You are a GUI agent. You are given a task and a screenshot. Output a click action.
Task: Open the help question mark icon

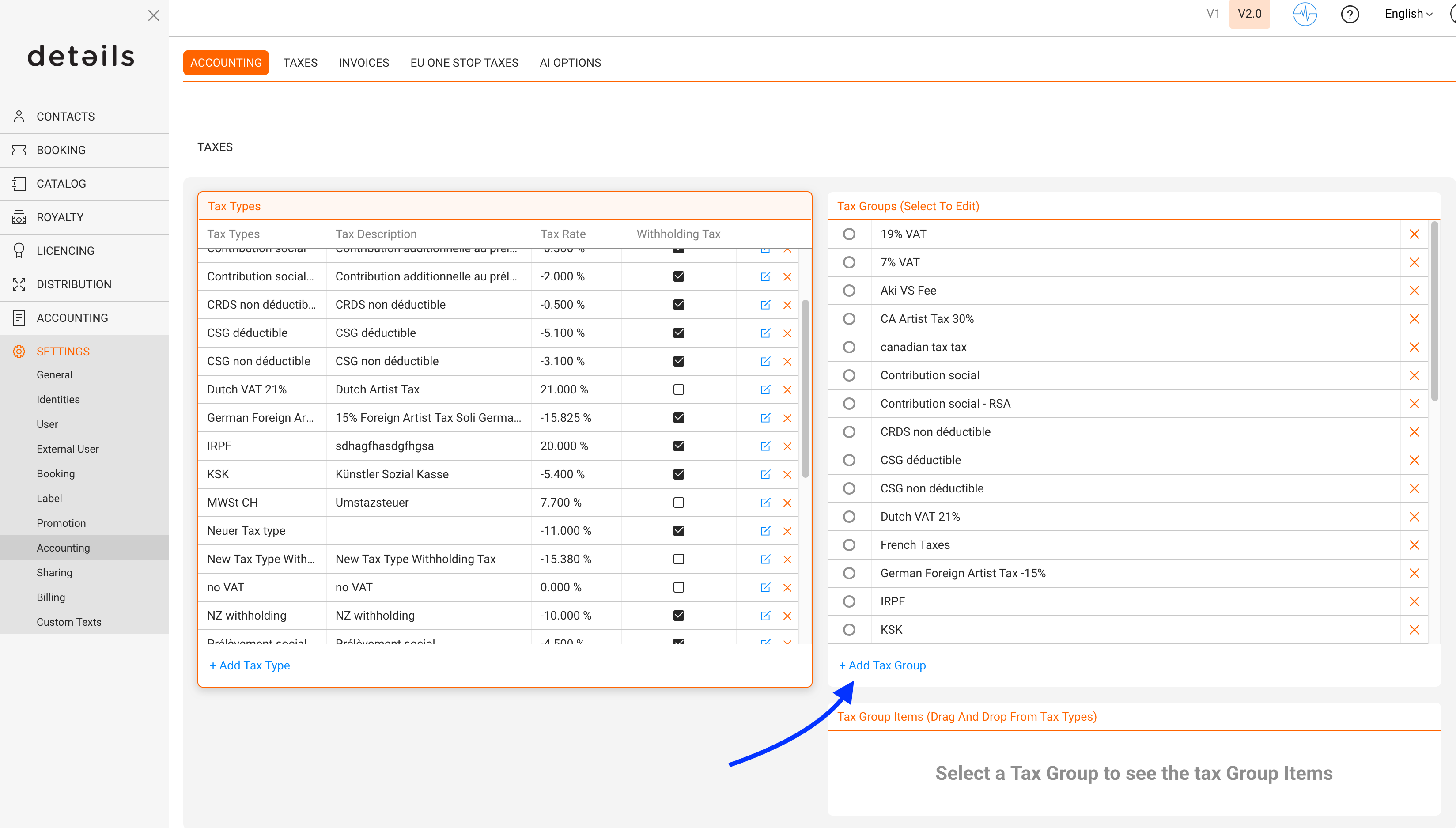(1350, 14)
